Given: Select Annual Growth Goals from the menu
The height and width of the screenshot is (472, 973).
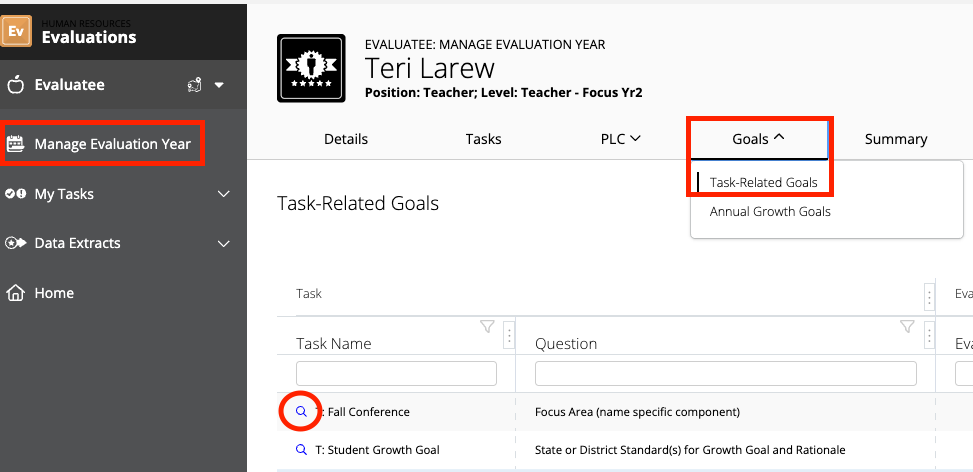Looking at the screenshot, I should [770, 212].
